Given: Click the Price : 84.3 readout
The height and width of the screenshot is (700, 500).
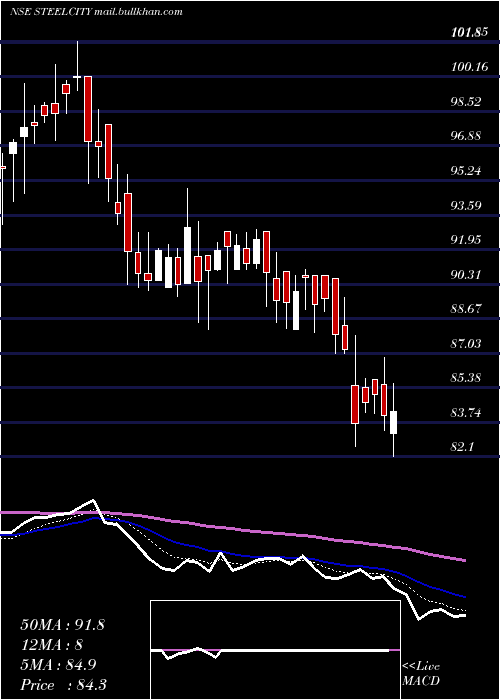Looking at the screenshot, I should (x=63, y=685).
